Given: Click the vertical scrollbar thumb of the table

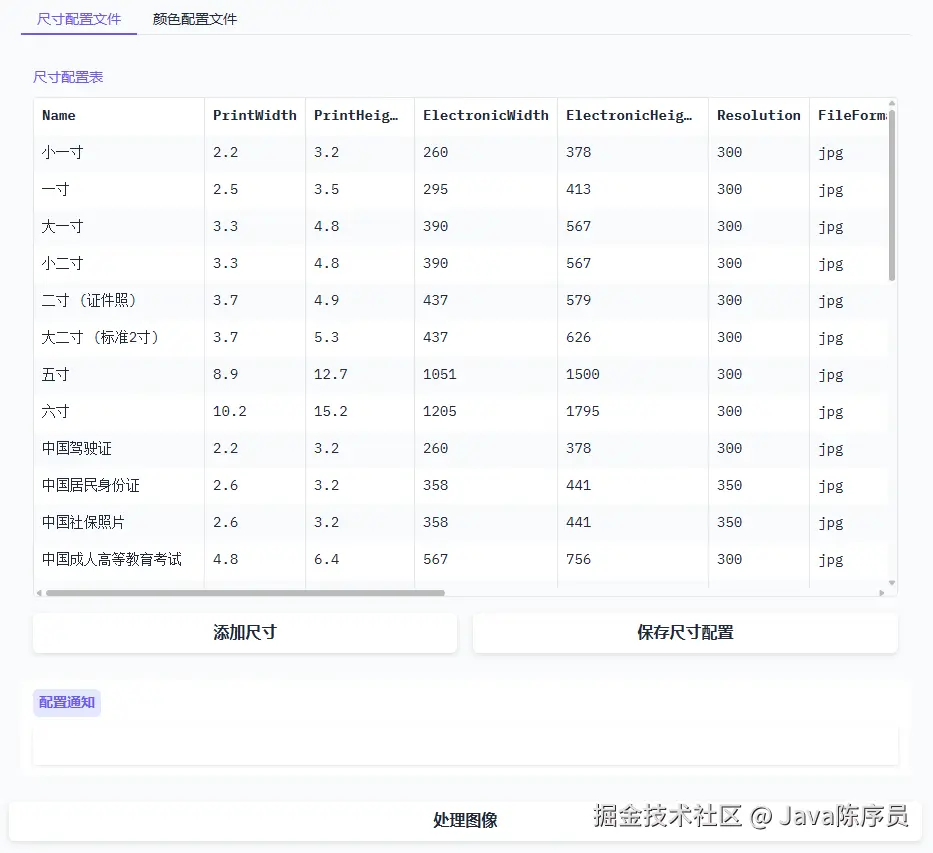Looking at the screenshot, I should [x=891, y=195].
